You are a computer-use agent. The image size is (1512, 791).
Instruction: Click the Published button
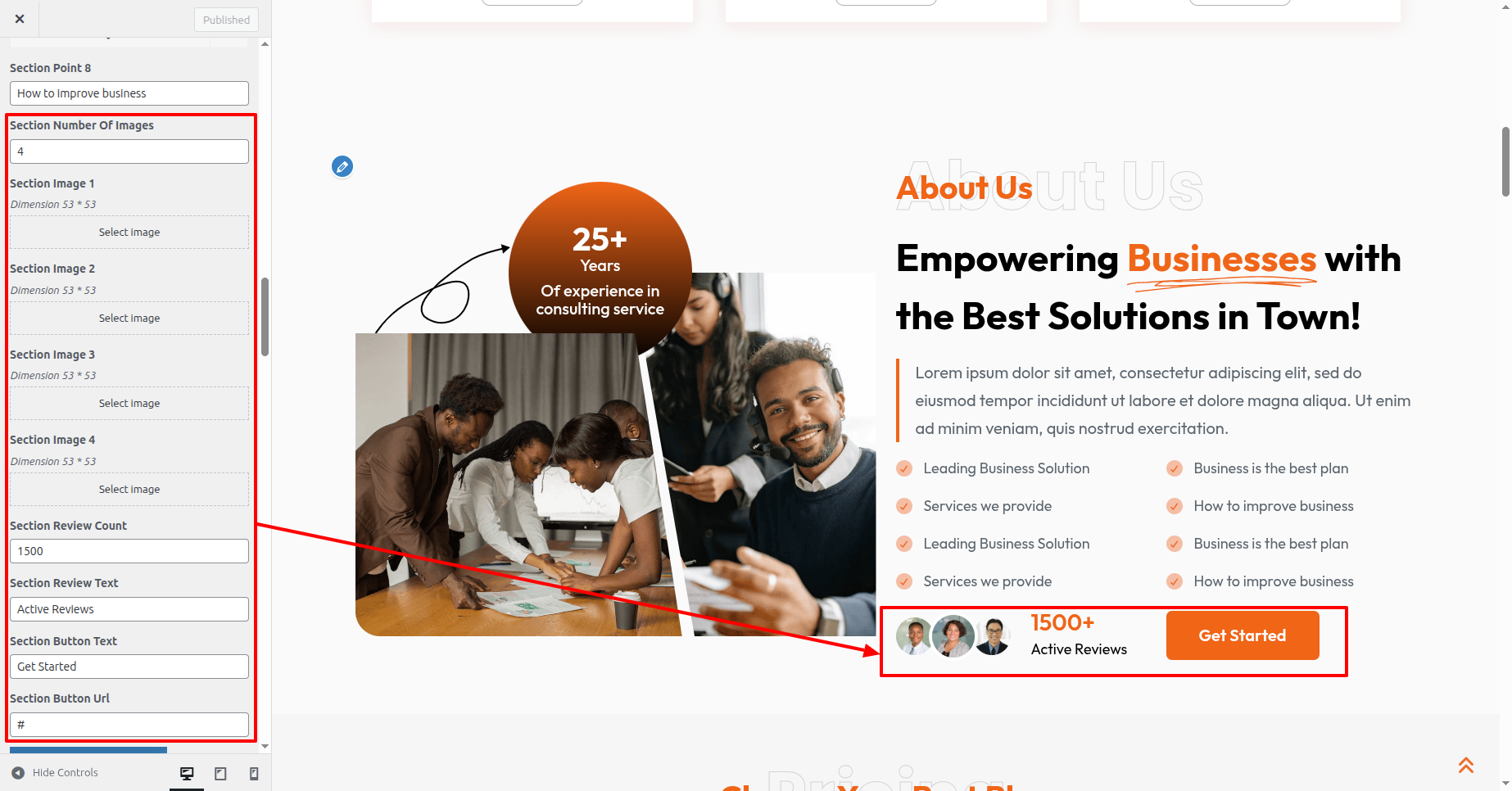point(226,20)
